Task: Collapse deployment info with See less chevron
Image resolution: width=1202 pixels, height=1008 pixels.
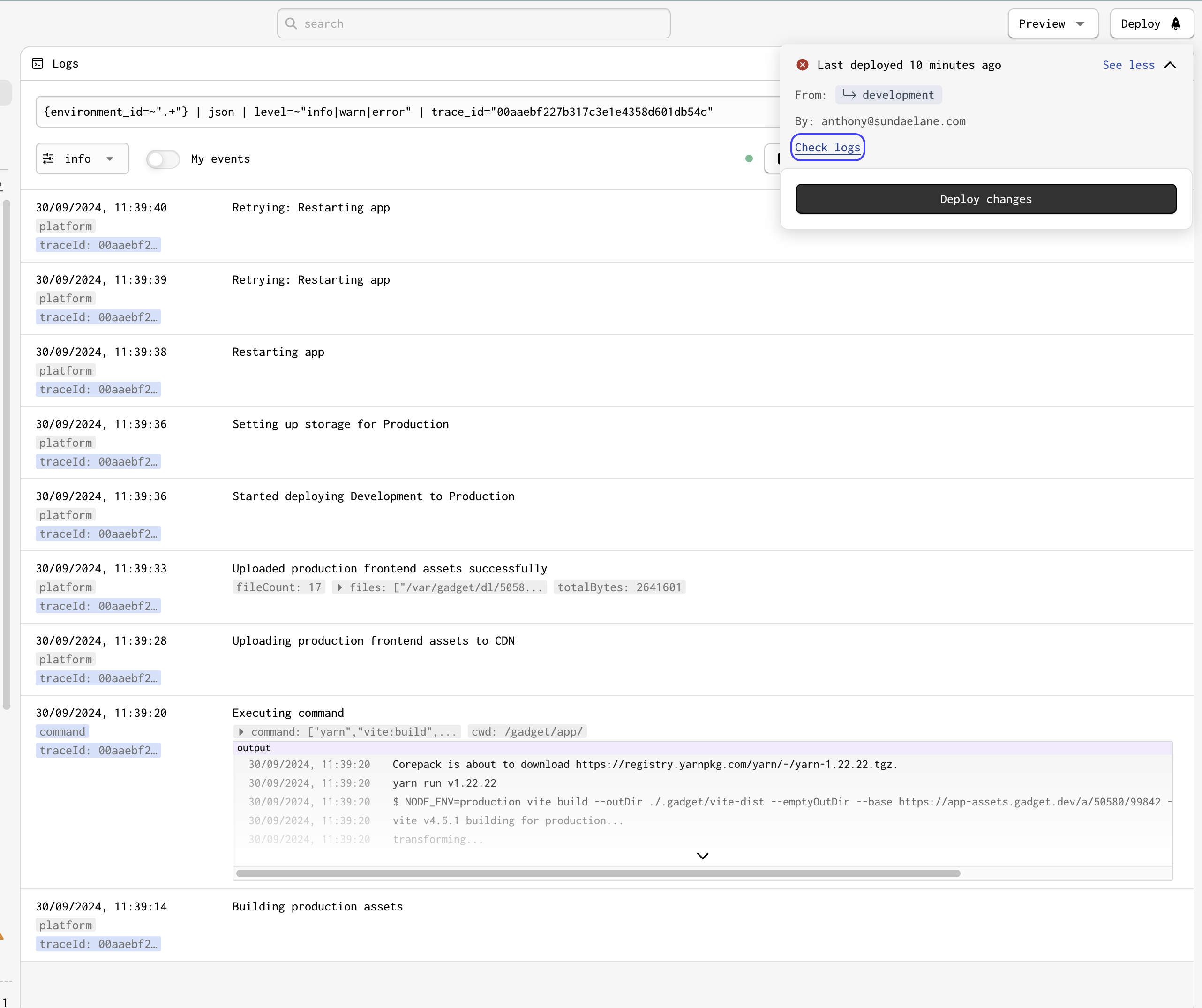Action: [x=1170, y=64]
